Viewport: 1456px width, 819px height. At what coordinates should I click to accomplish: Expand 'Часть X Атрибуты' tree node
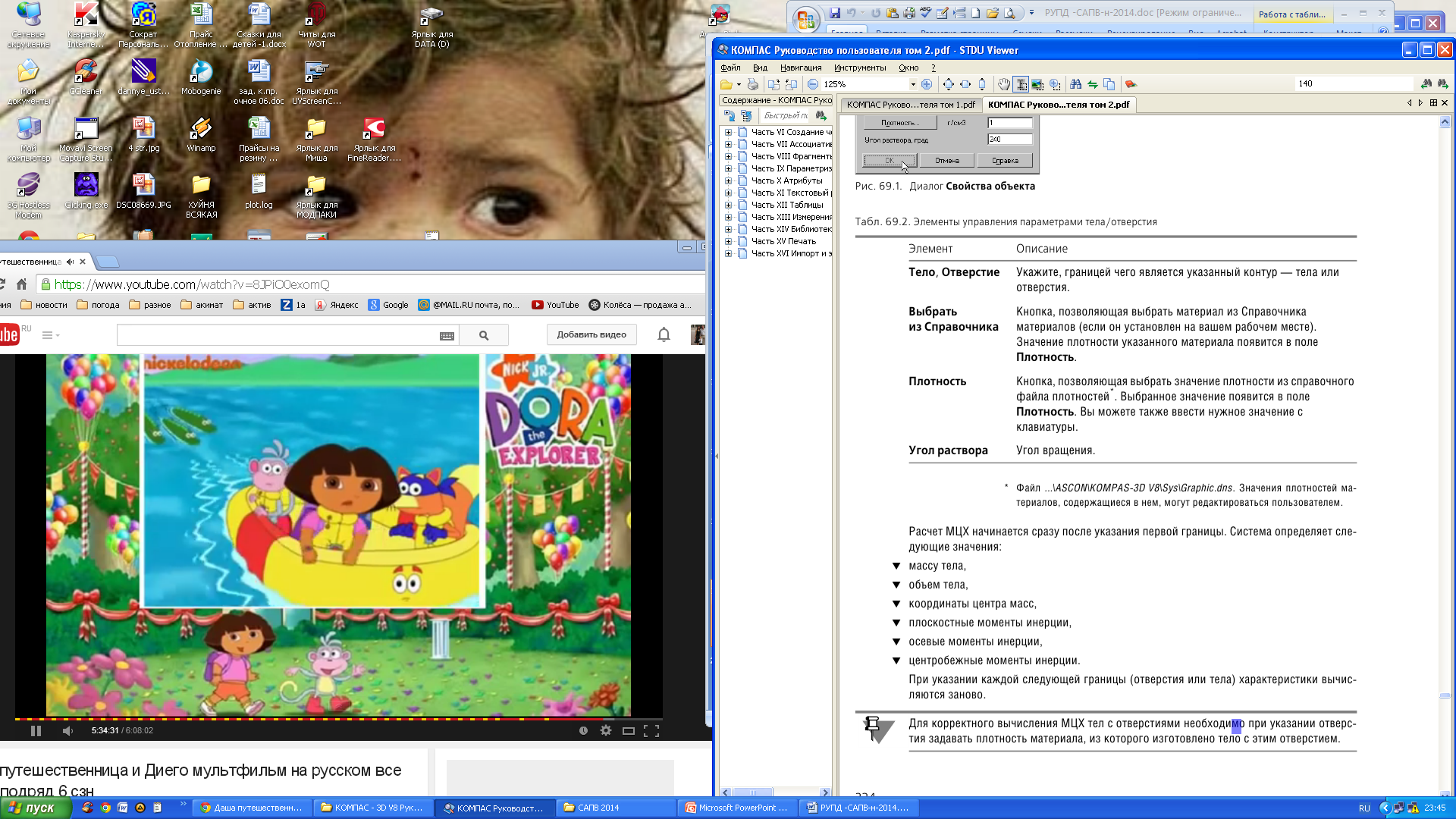(x=729, y=180)
